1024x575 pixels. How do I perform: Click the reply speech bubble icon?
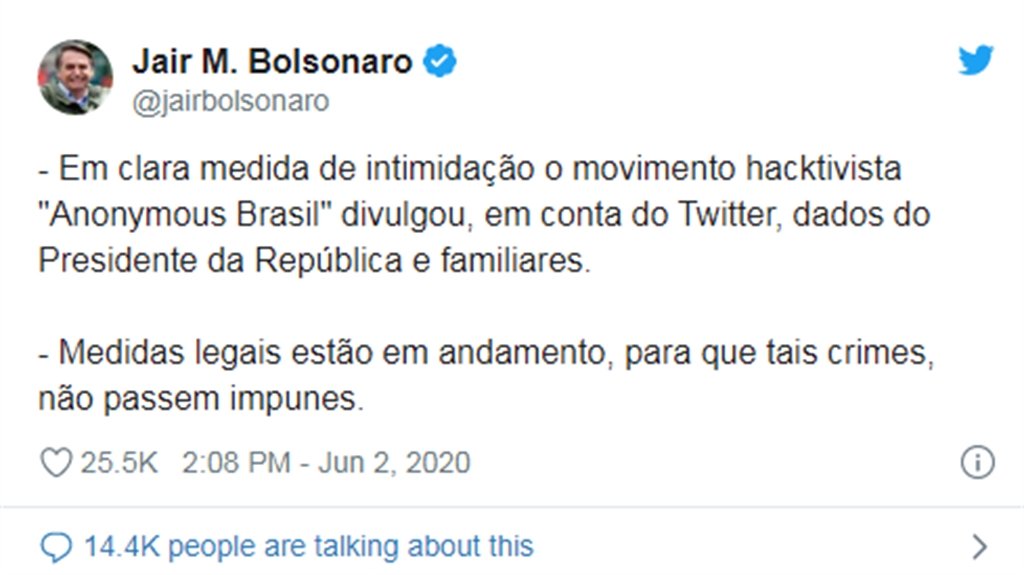56,547
